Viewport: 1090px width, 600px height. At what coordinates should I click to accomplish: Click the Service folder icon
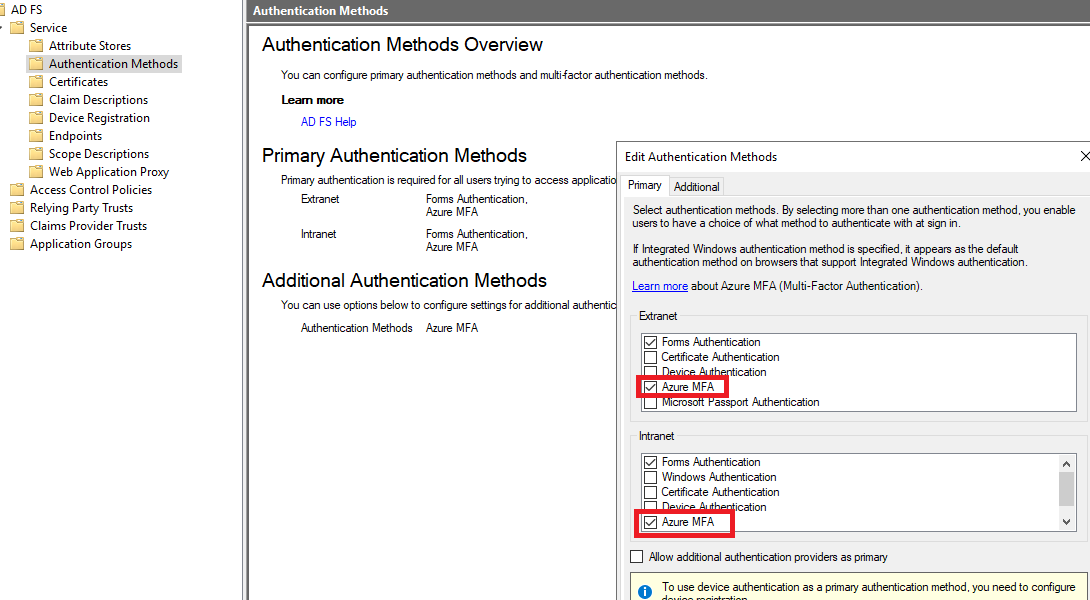17,28
